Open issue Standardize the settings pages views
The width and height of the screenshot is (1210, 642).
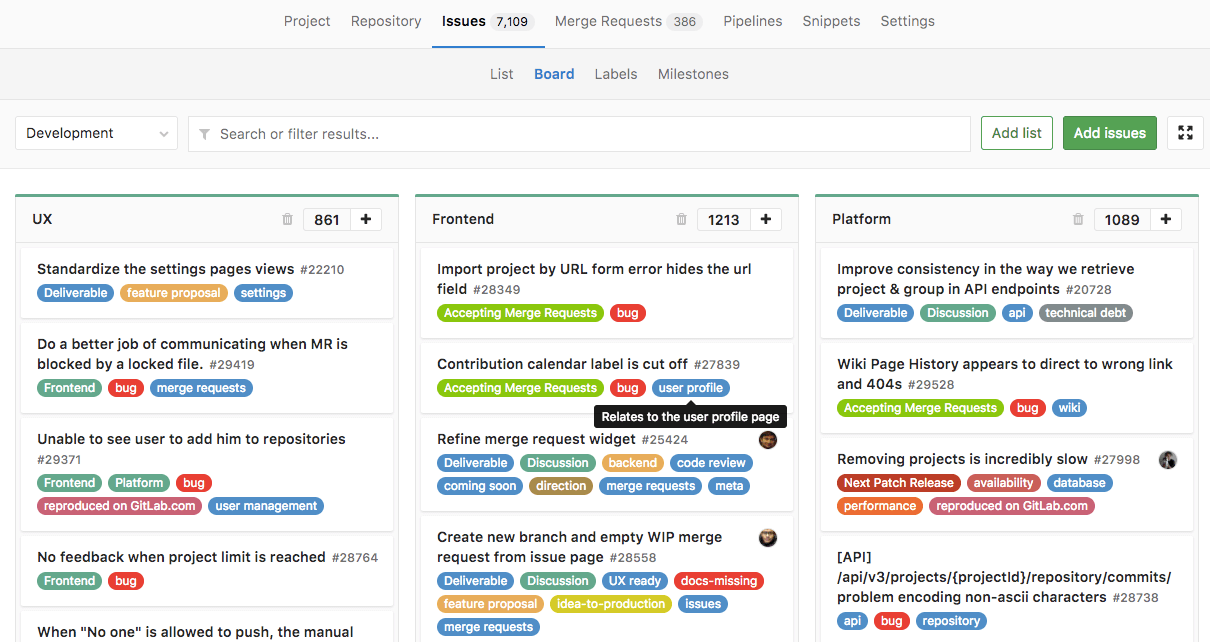coord(165,269)
